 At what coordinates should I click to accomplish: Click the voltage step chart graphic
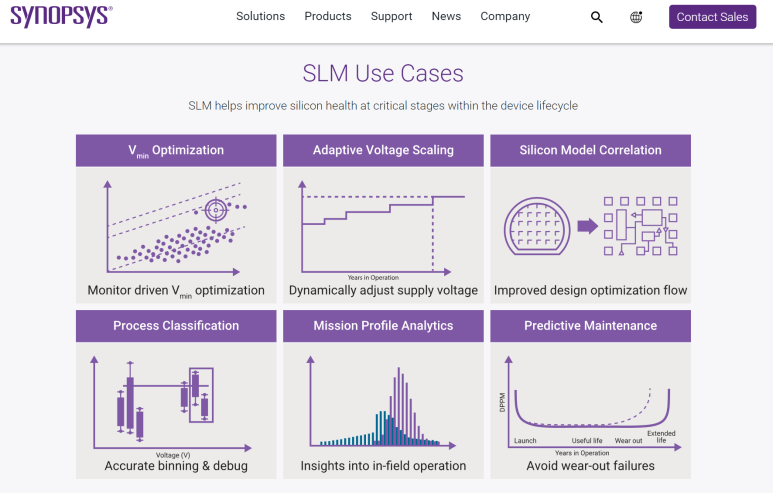coord(381,227)
